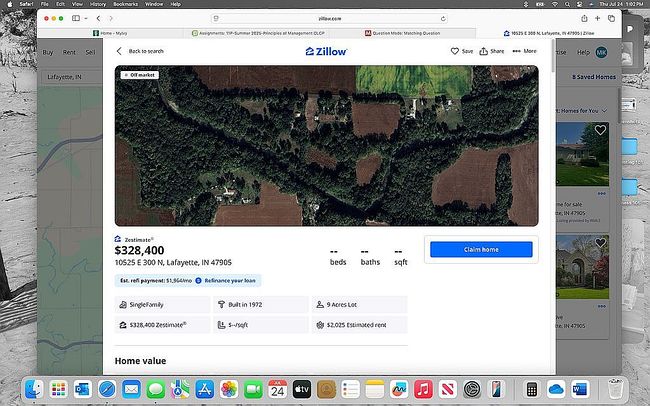This screenshot has width=650, height=406.
Task: Click the Rent nav link behind the listing
Action: pos(69,52)
